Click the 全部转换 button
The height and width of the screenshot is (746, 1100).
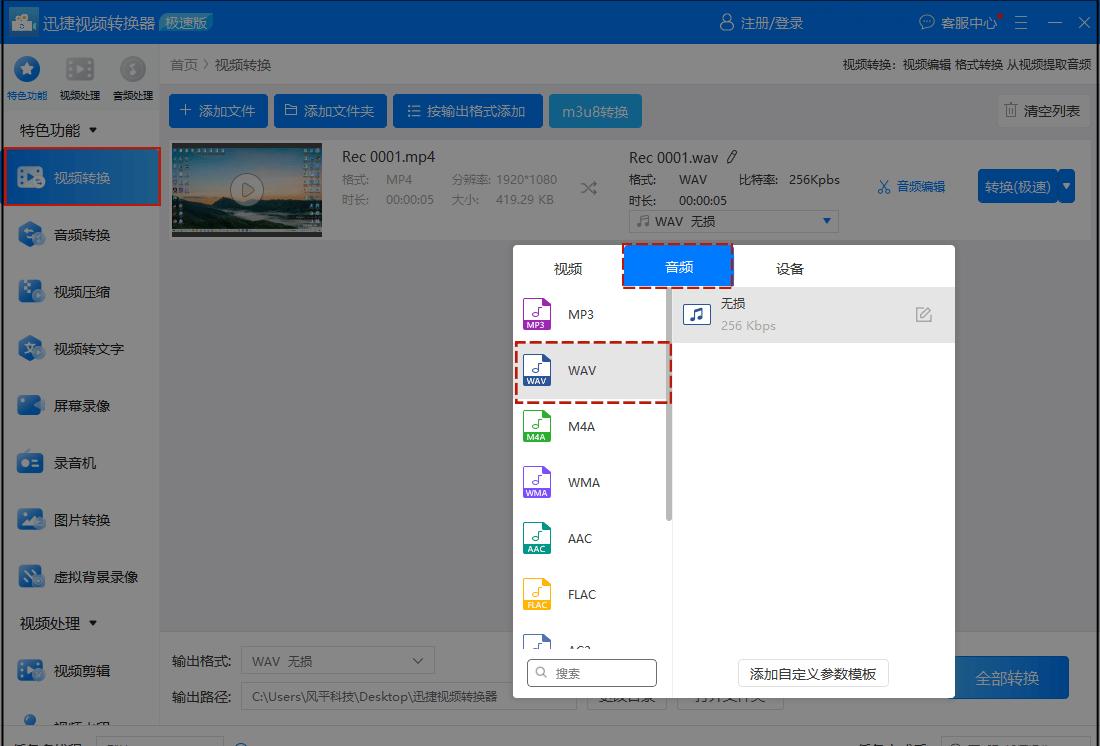pyautogui.click(x=1009, y=677)
